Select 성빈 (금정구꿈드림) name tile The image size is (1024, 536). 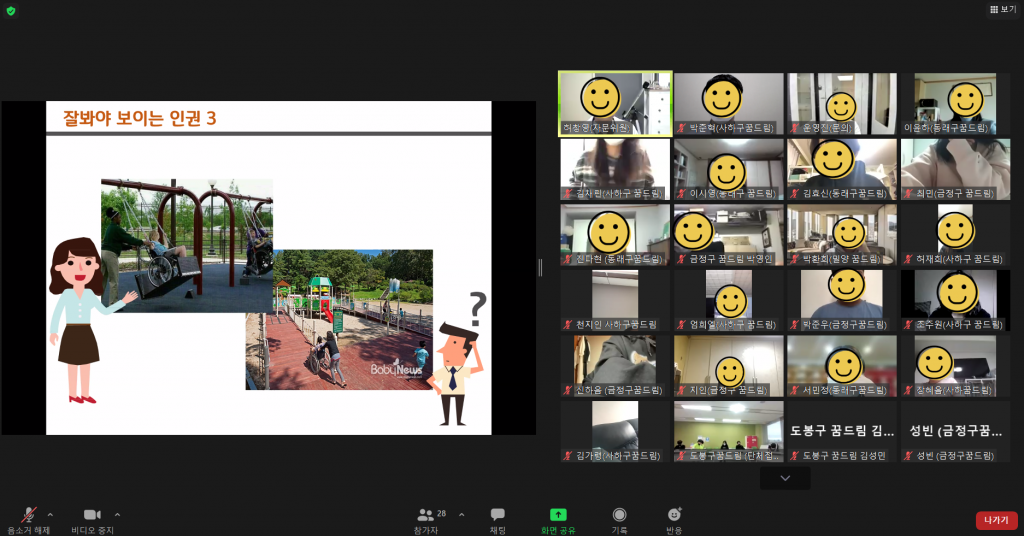click(955, 431)
